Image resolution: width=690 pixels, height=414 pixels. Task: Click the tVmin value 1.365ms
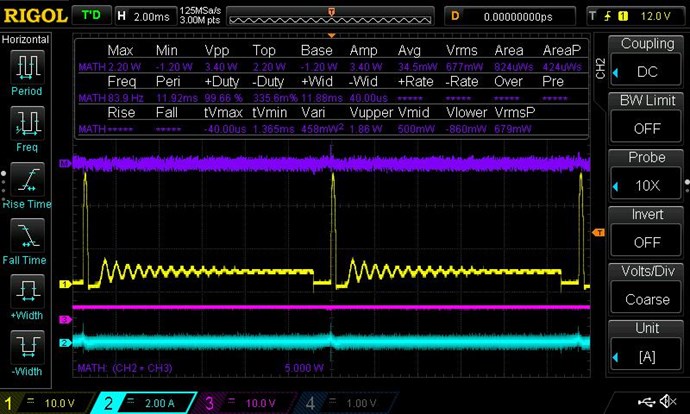(273, 129)
